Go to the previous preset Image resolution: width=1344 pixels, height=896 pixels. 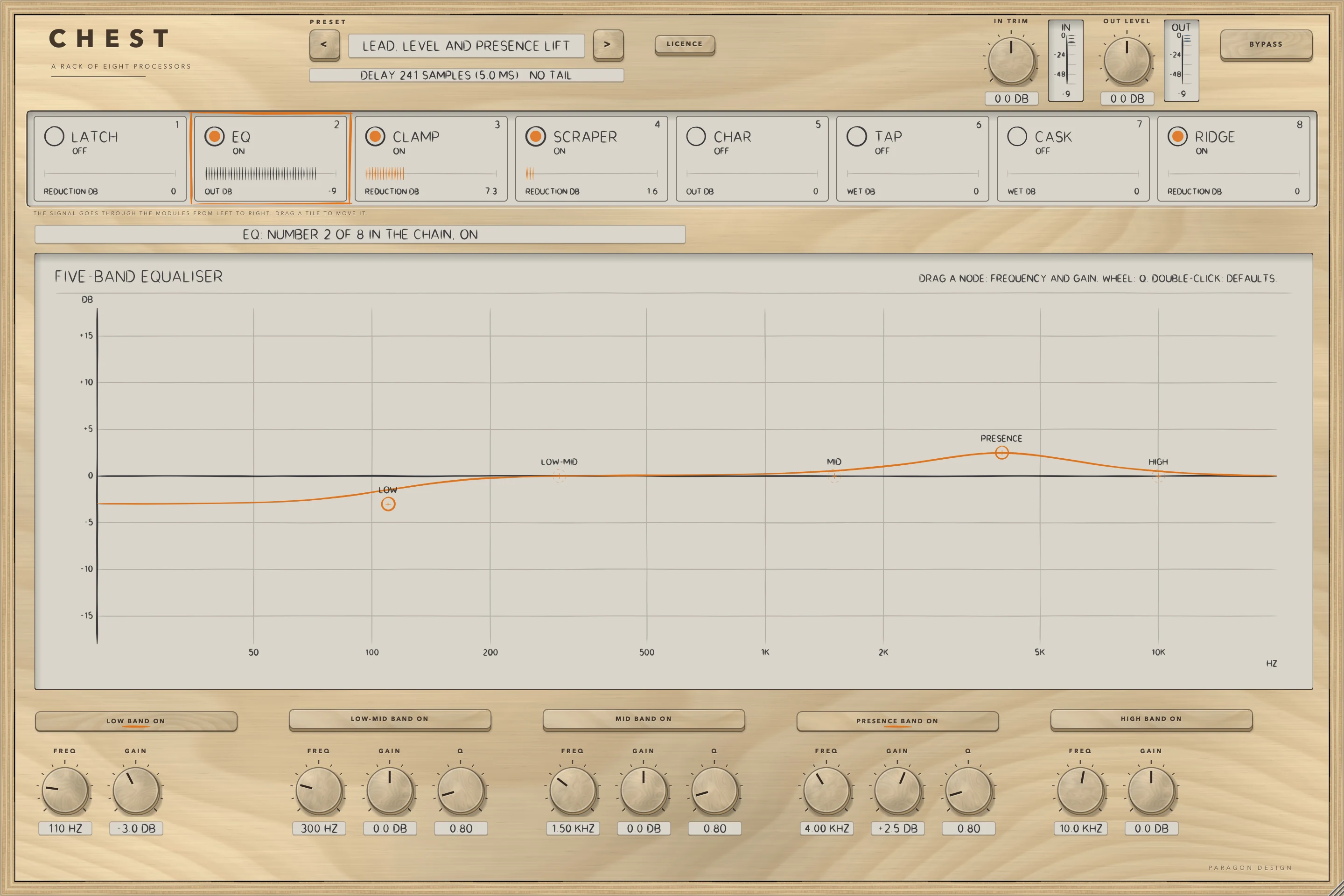pos(324,45)
